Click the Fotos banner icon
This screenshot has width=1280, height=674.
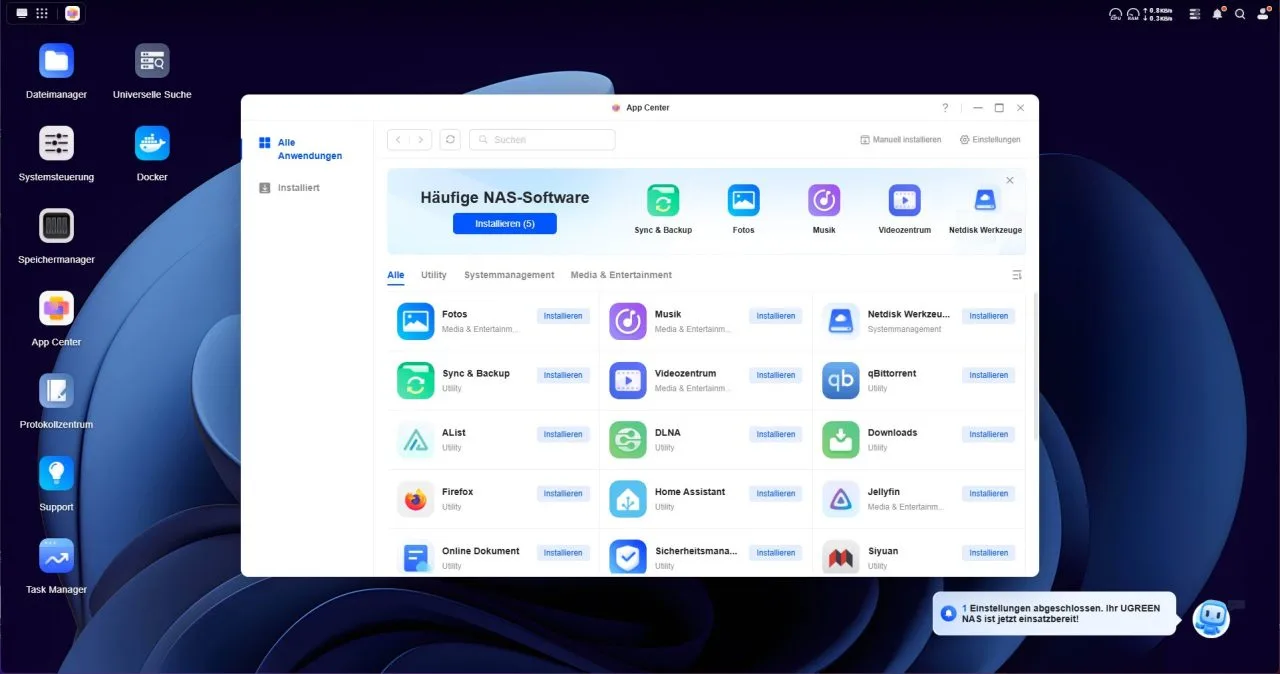point(743,200)
